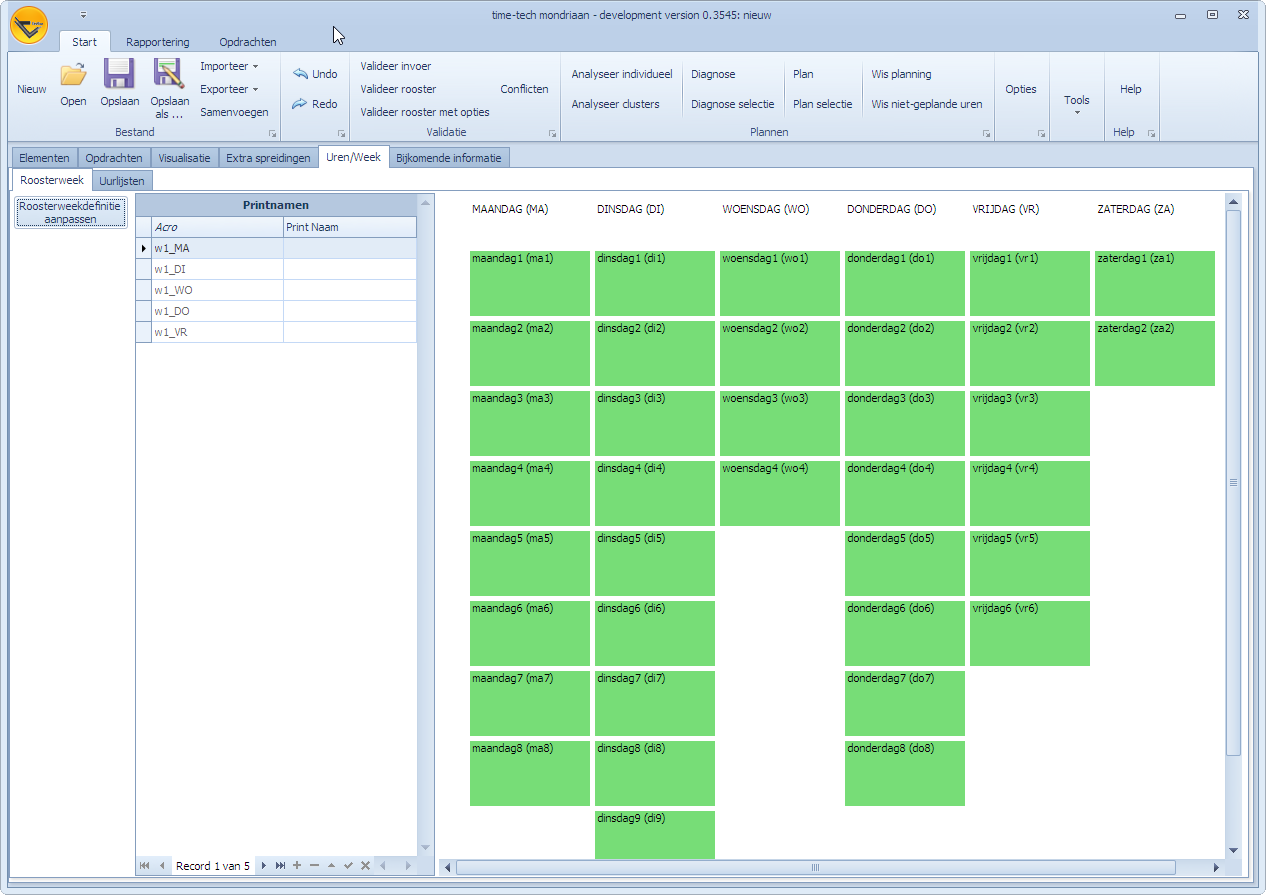Expand the Importeer dropdown
Image resolution: width=1266 pixels, height=895 pixels.
click(x=229, y=66)
